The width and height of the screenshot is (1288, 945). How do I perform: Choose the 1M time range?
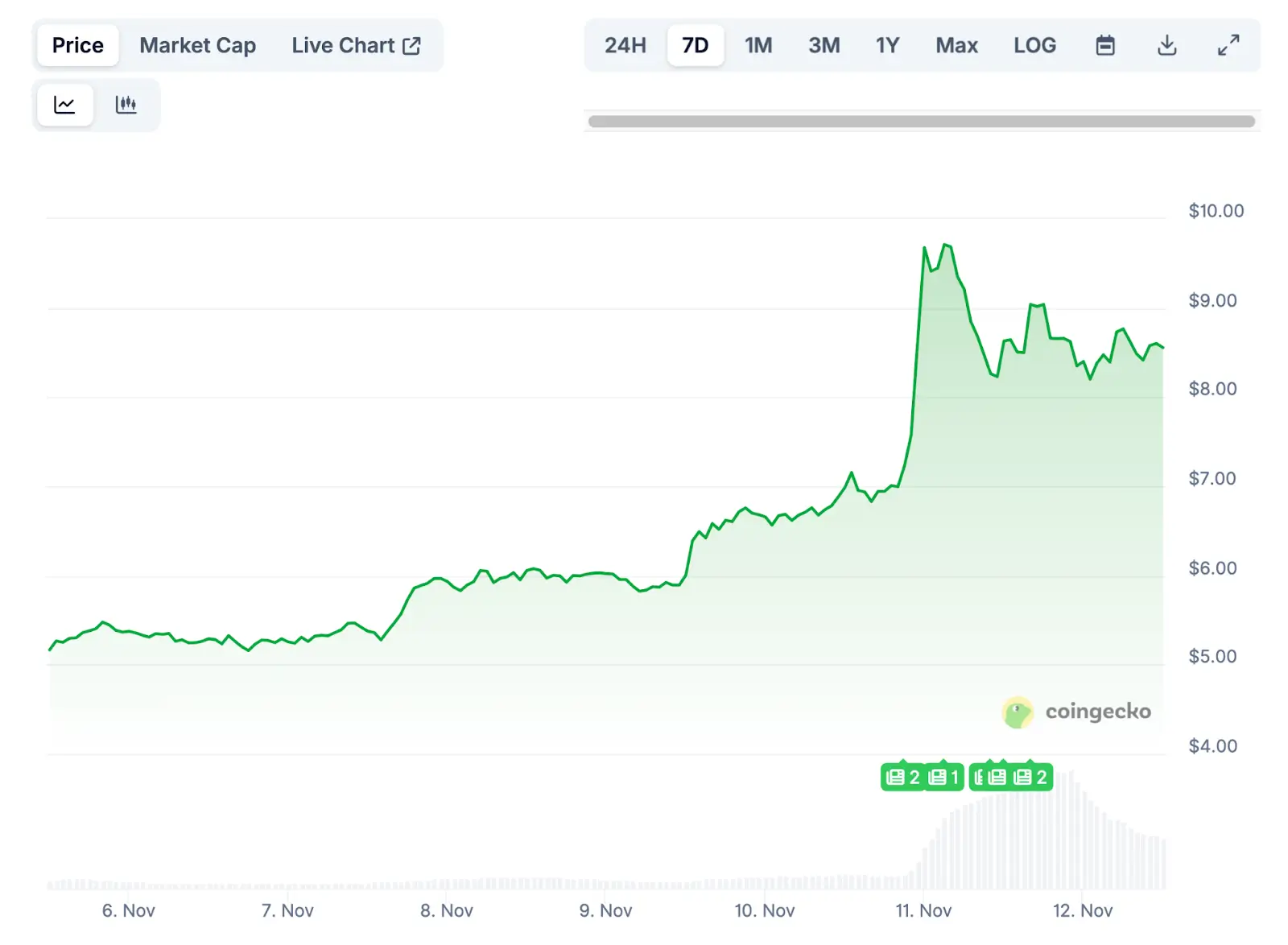click(x=758, y=45)
